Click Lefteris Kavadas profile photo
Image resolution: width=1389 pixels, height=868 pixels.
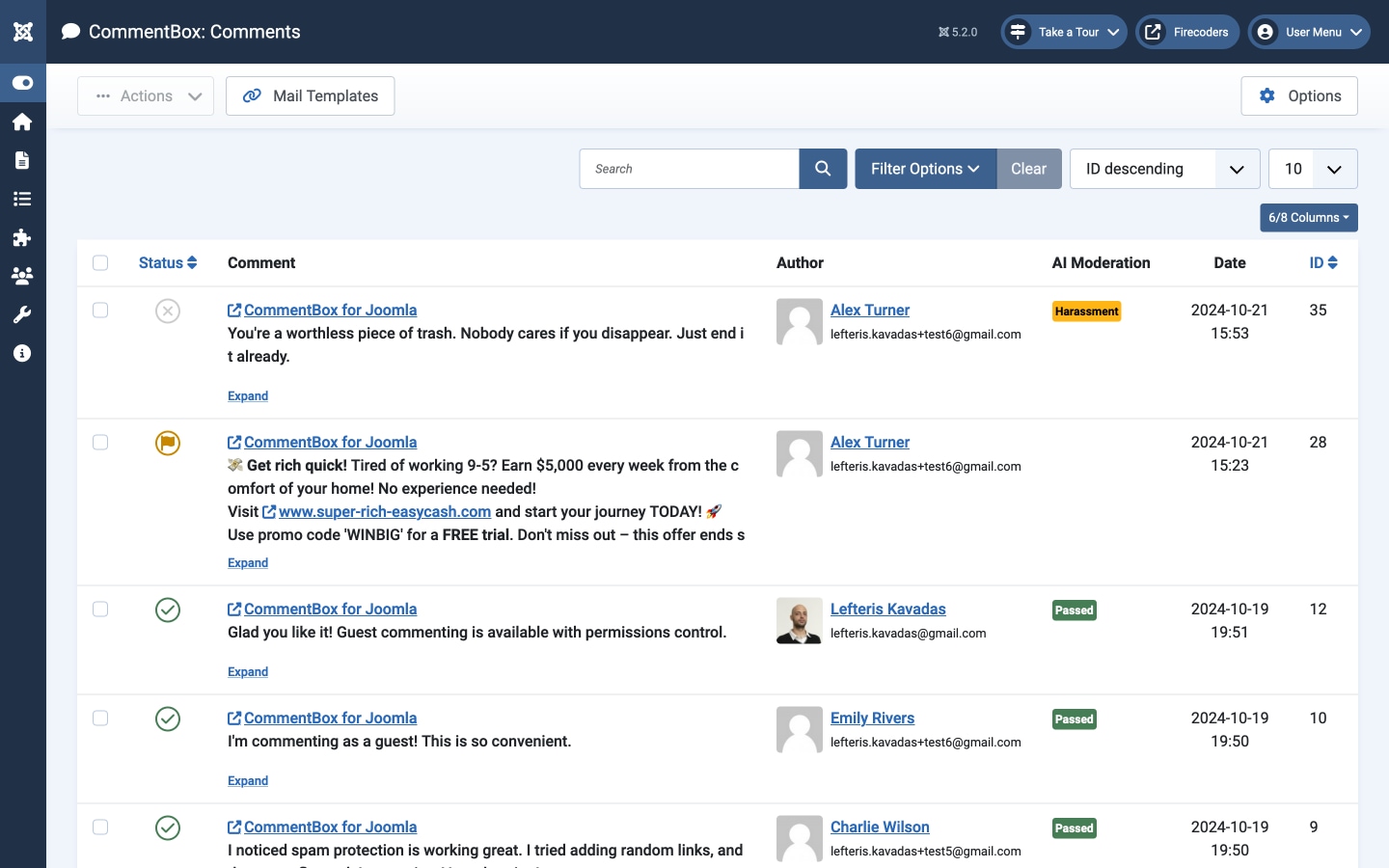pyautogui.click(x=800, y=621)
